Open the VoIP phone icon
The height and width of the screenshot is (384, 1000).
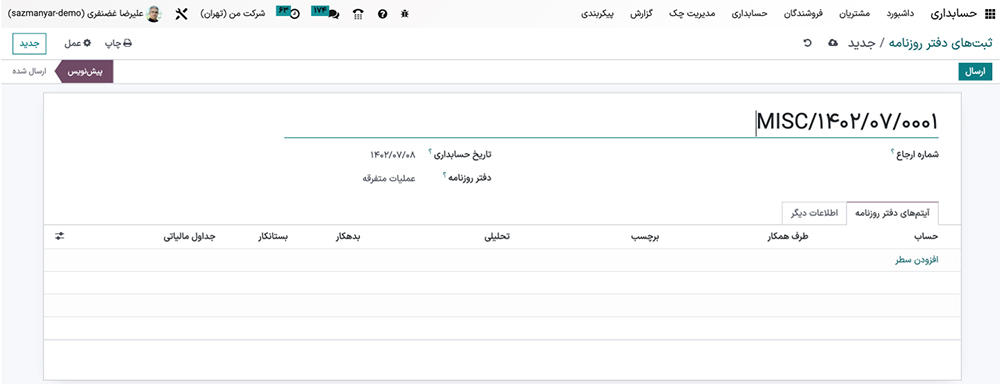pos(358,13)
